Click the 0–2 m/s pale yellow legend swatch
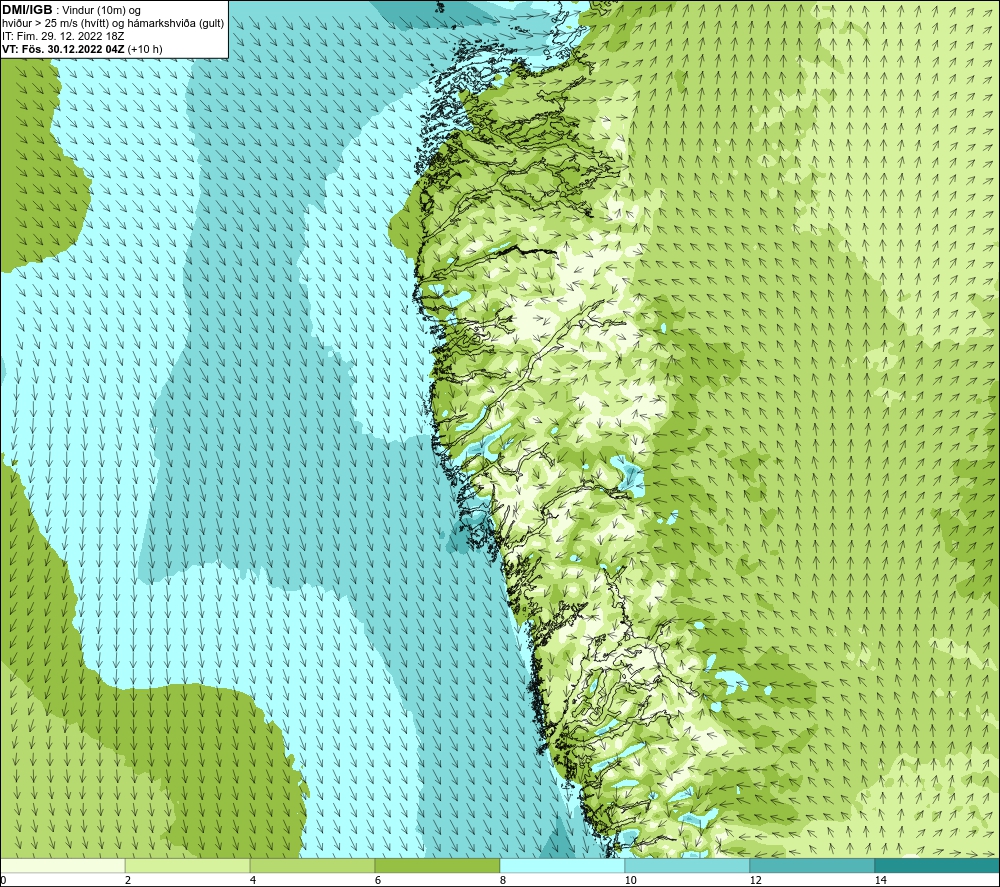1000x887 pixels. pos(62,866)
